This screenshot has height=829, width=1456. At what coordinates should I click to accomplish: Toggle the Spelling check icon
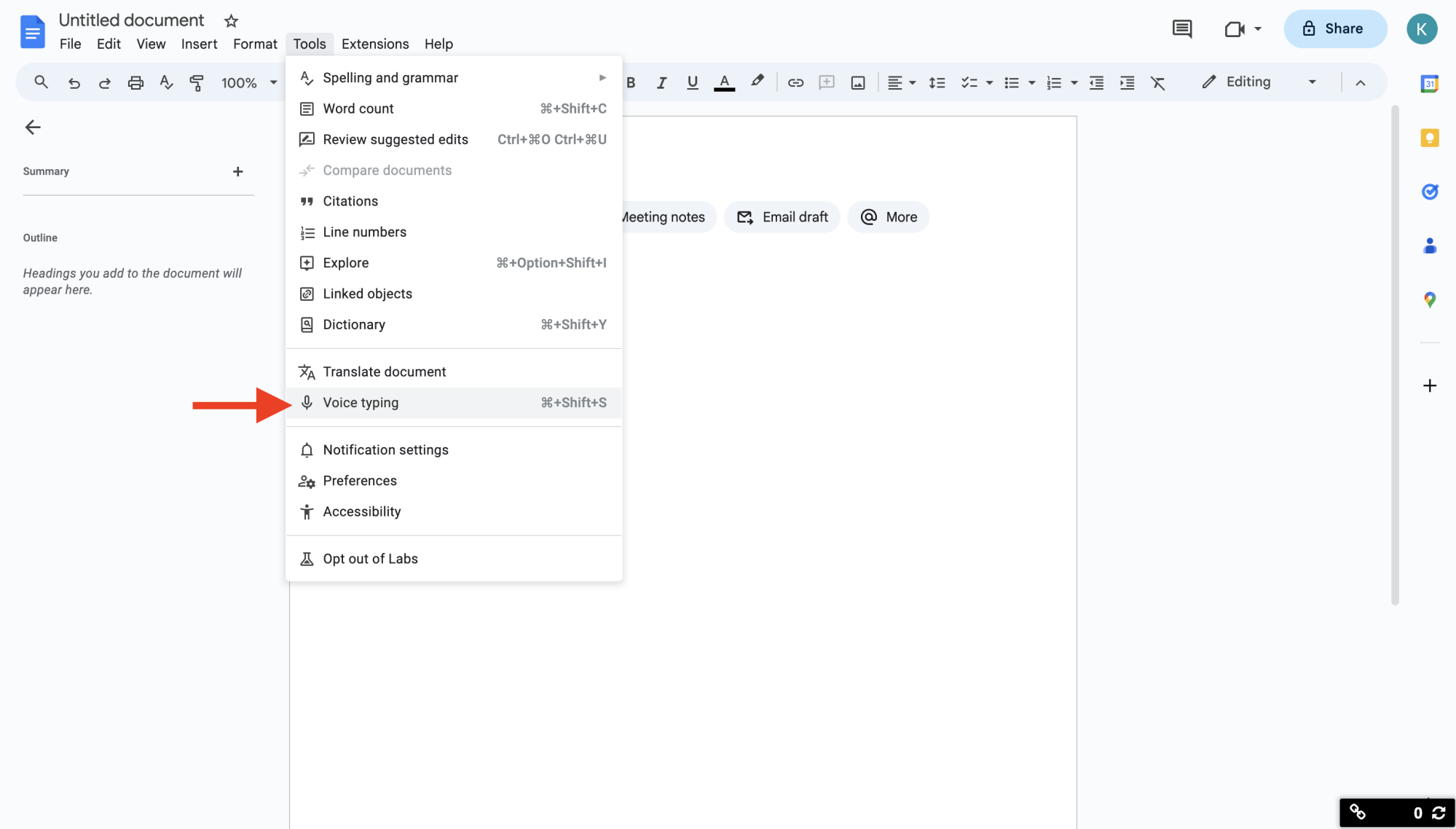[x=165, y=81]
